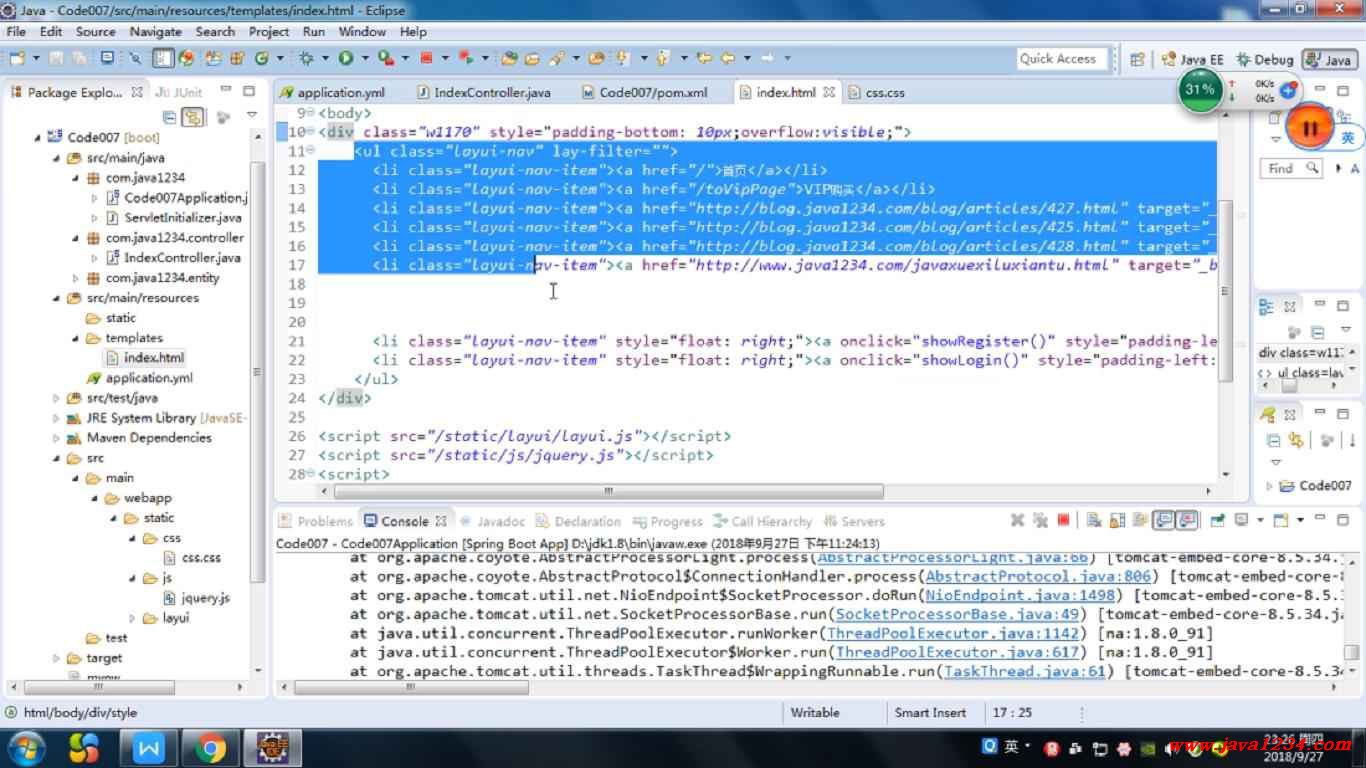Toggle Scroll Lock in Console toolbar
The image size is (1366, 768).
1117,520
